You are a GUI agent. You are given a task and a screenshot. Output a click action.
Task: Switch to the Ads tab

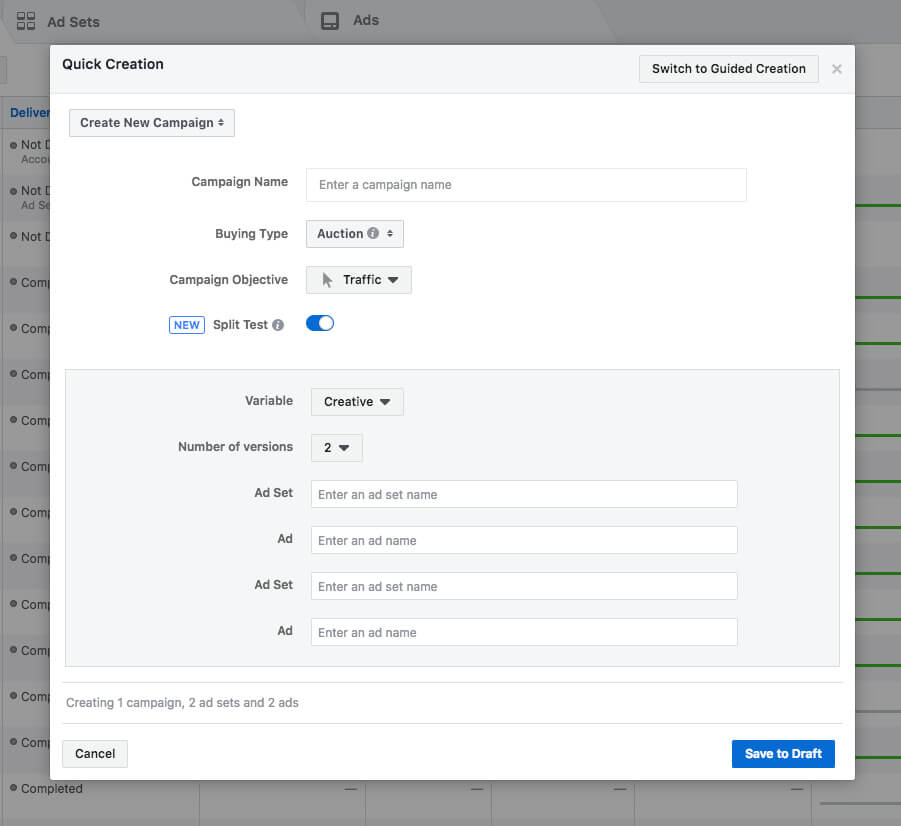coord(365,20)
